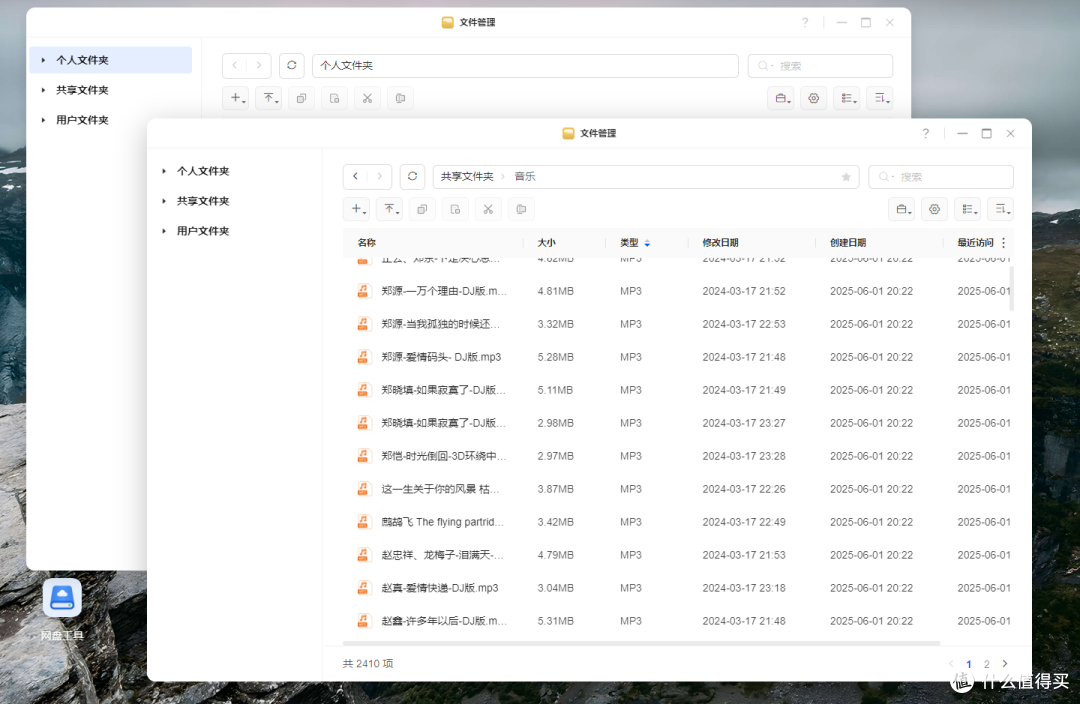
Task: Open the view mode dropdown in back window
Action: [x=847, y=98]
